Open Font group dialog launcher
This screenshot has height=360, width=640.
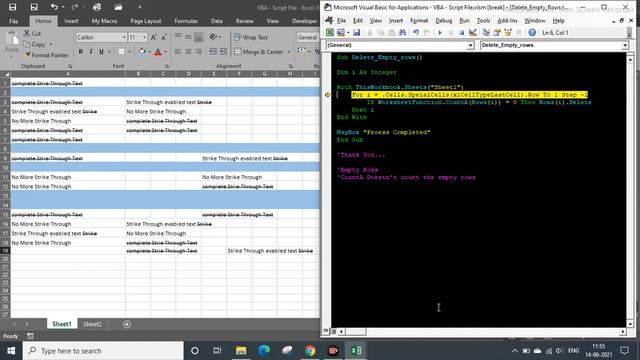(167, 66)
